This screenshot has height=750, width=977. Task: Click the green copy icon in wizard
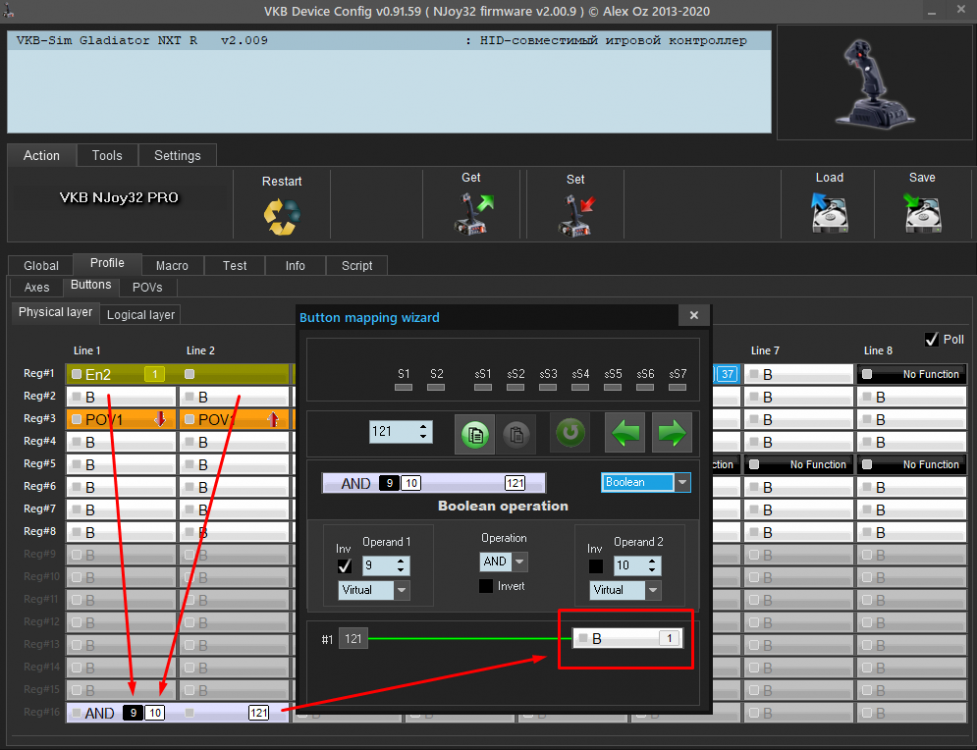pos(475,434)
